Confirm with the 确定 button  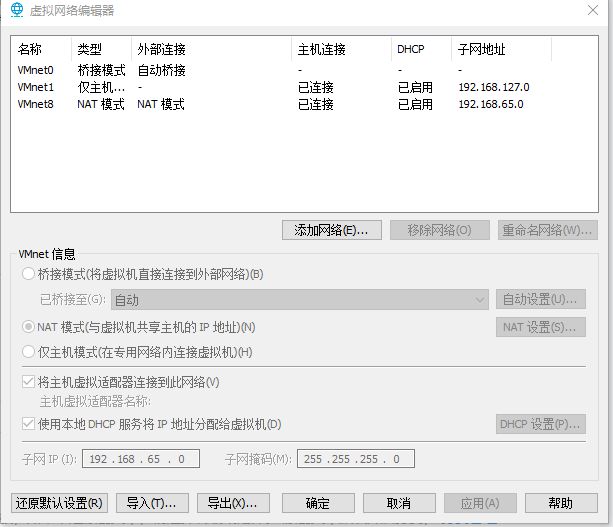318,503
